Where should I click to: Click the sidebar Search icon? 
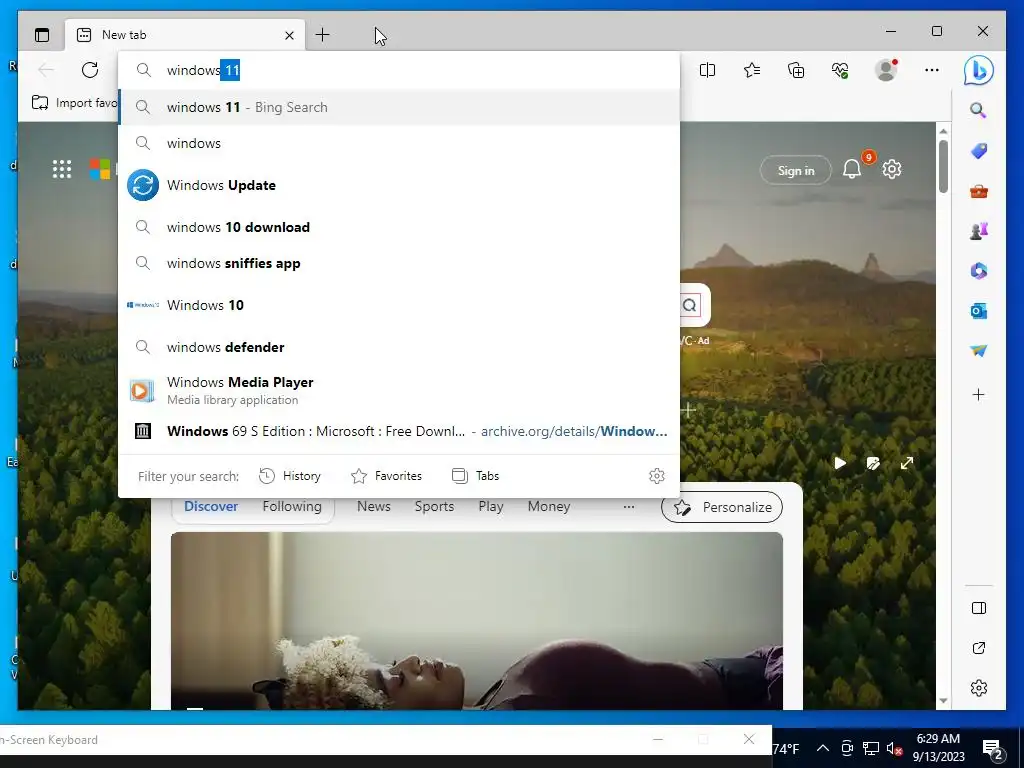click(x=978, y=110)
